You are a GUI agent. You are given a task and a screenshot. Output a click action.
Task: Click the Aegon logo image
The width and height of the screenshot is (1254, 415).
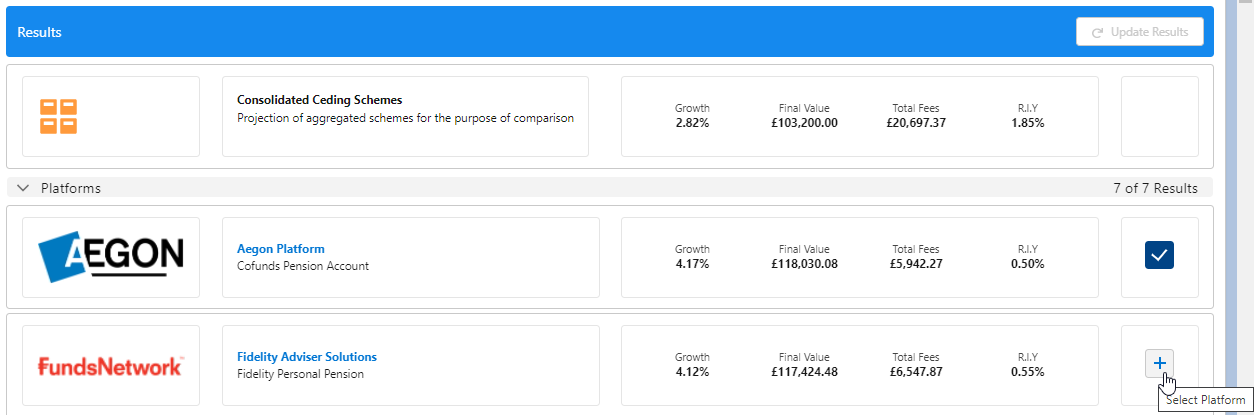point(110,257)
